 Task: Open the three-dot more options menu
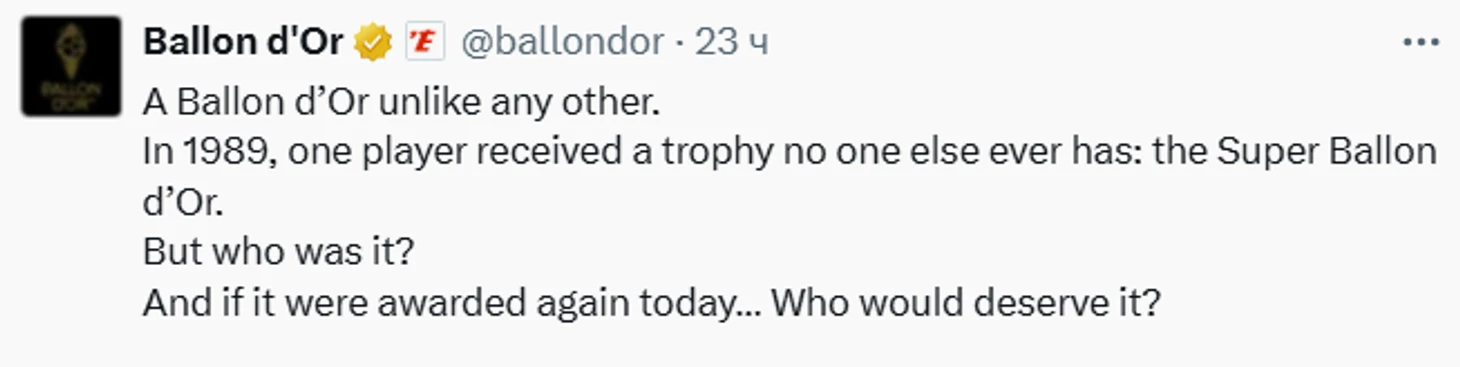coord(1420,43)
